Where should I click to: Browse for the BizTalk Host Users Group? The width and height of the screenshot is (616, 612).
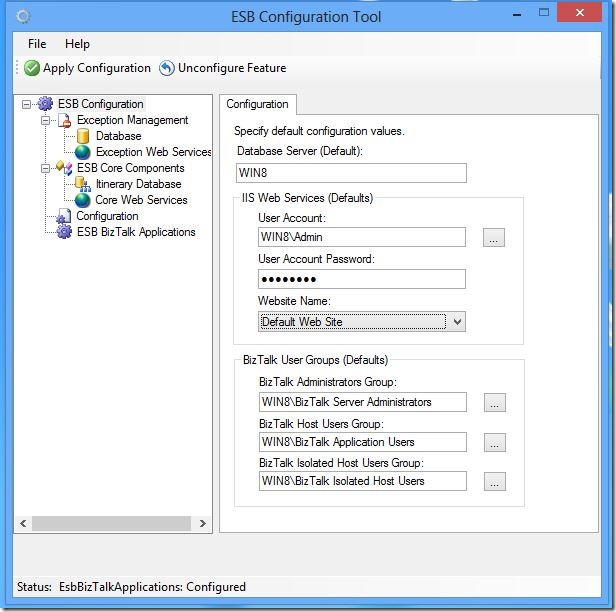point(495,443)
